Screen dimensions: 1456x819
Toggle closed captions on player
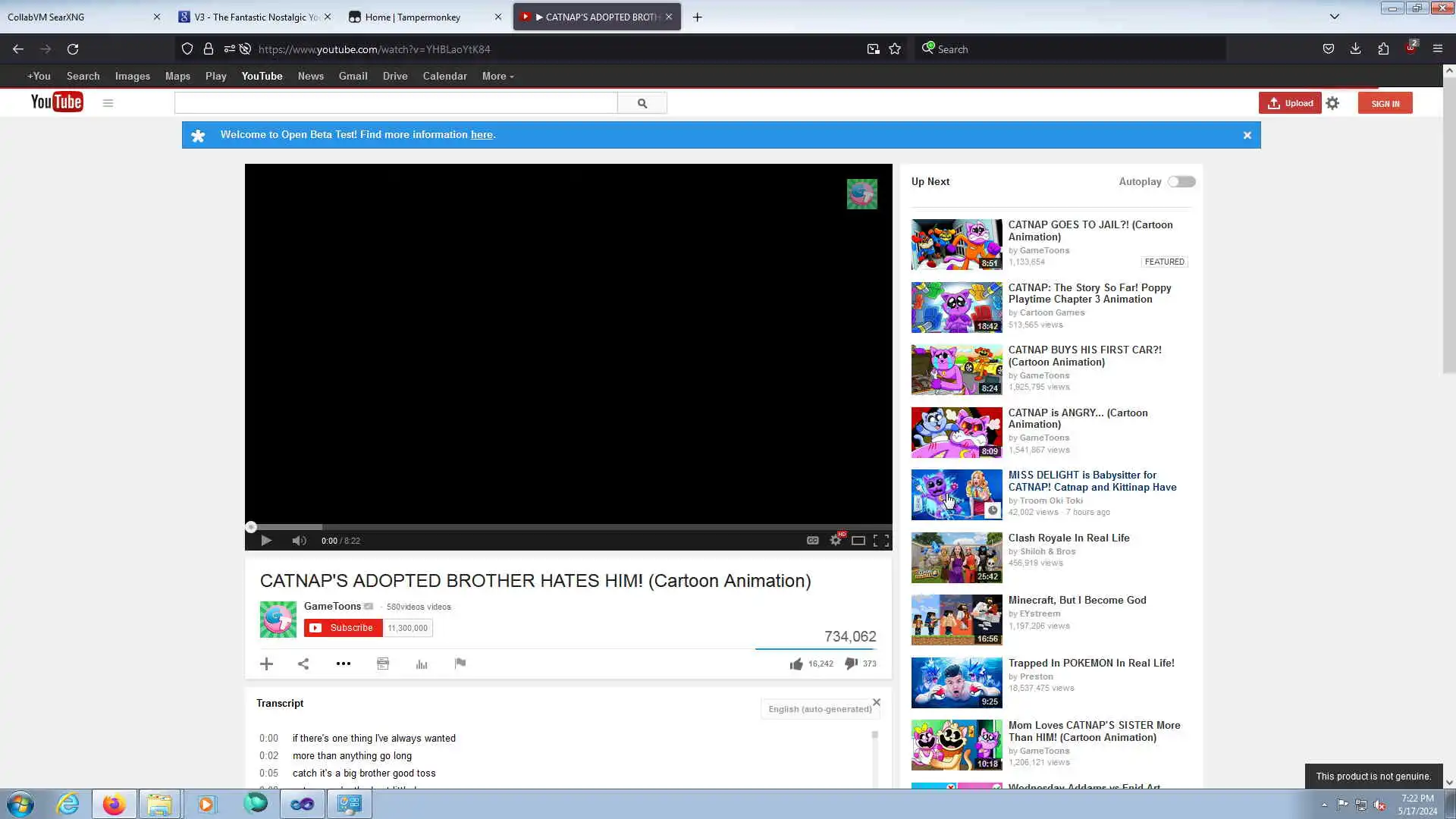pos(812,541)
